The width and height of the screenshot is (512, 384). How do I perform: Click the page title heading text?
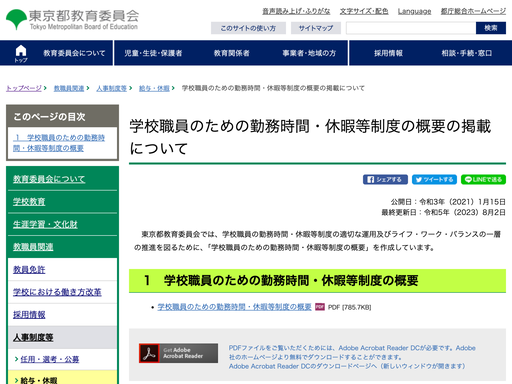click(310, 137)
